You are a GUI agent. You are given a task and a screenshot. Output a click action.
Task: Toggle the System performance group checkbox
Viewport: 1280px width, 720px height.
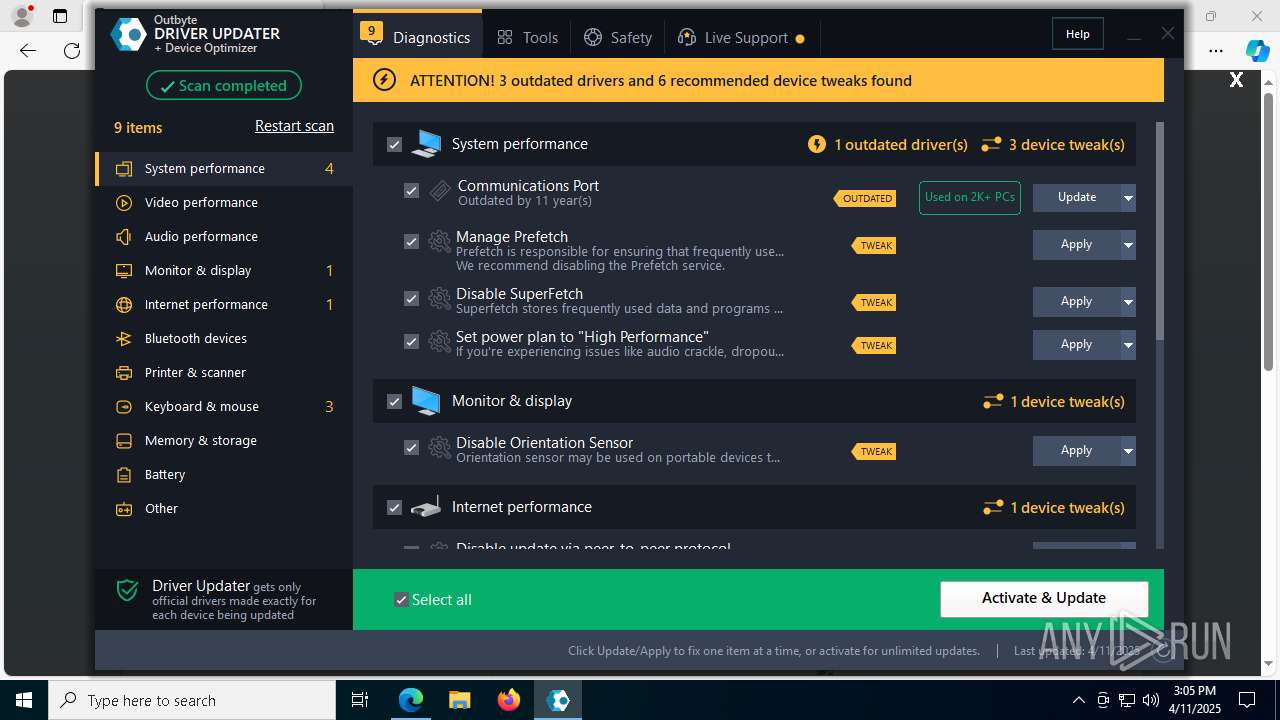394,144
